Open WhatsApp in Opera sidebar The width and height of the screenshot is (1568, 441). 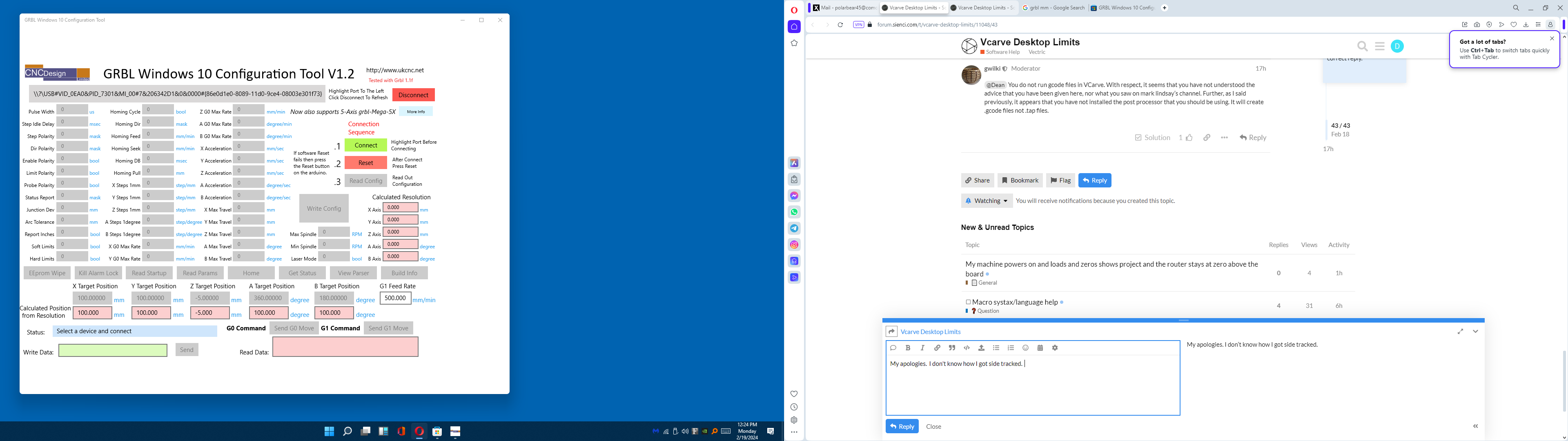coord(794,212)
